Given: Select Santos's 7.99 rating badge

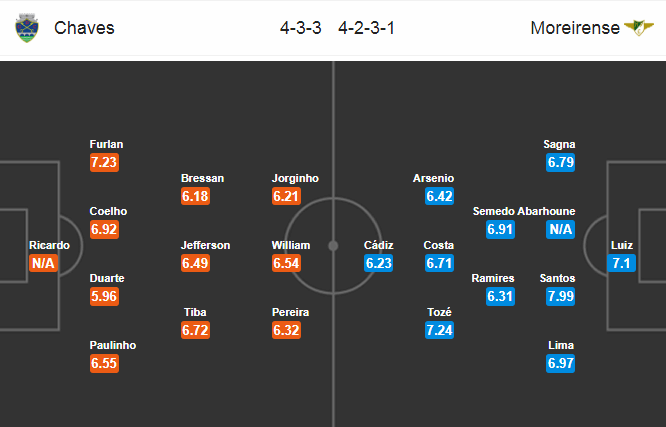Looking at the screenshot, I should pos(561,296).
